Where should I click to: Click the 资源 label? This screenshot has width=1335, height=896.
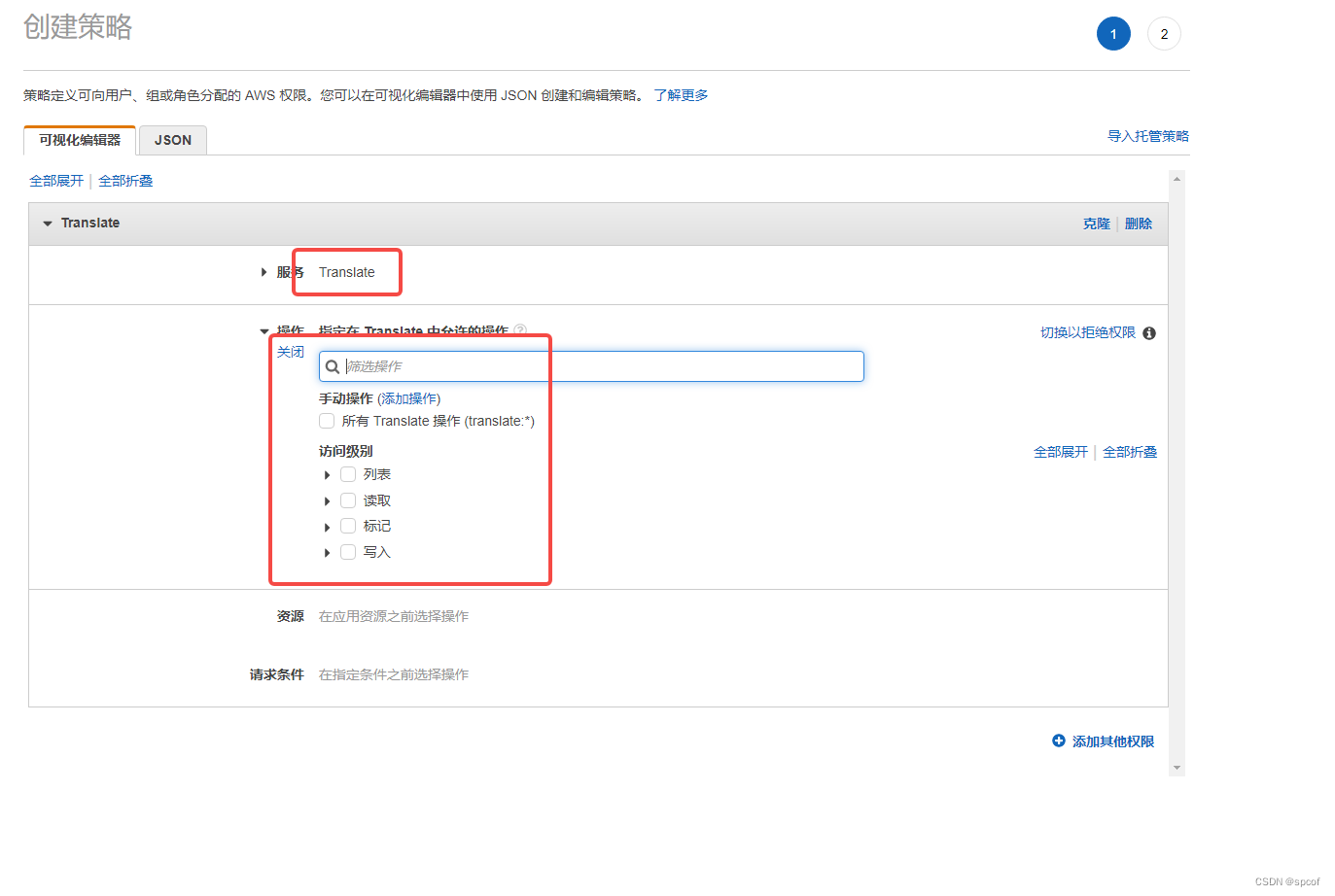pyautogui.click(x=291, y=616)
